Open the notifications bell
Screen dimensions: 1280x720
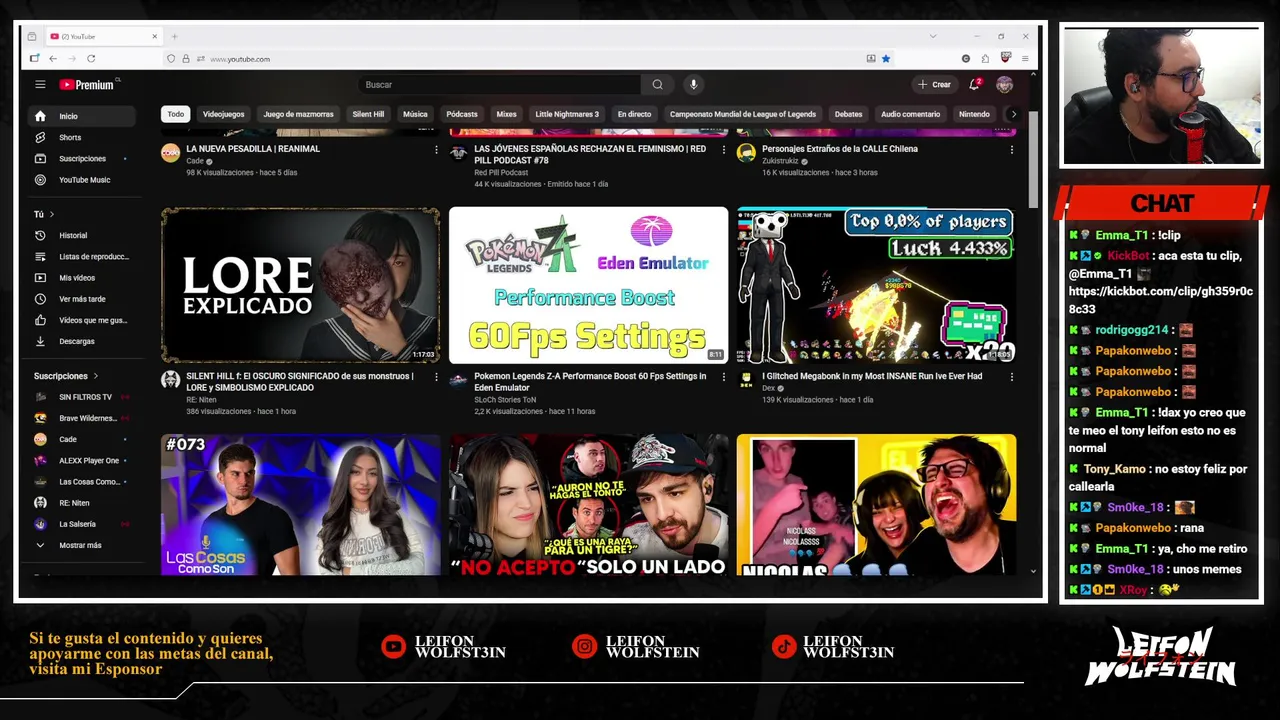pos(974,85)
